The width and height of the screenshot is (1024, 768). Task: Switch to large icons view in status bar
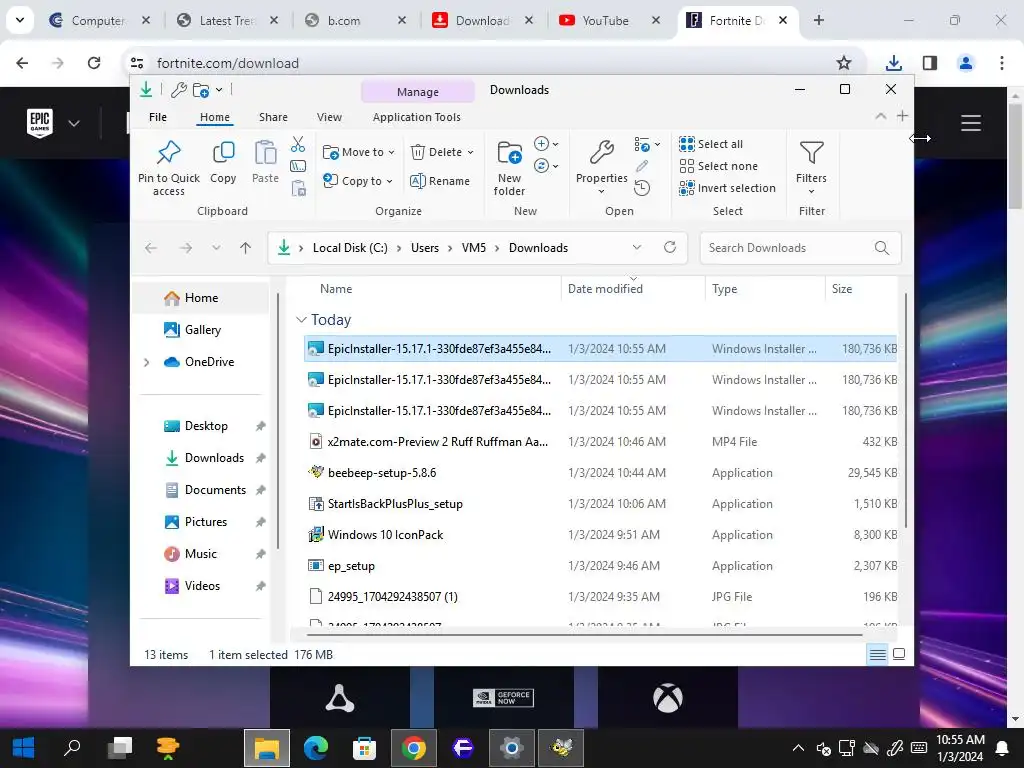pyautogui.click(x=899, y=654)
